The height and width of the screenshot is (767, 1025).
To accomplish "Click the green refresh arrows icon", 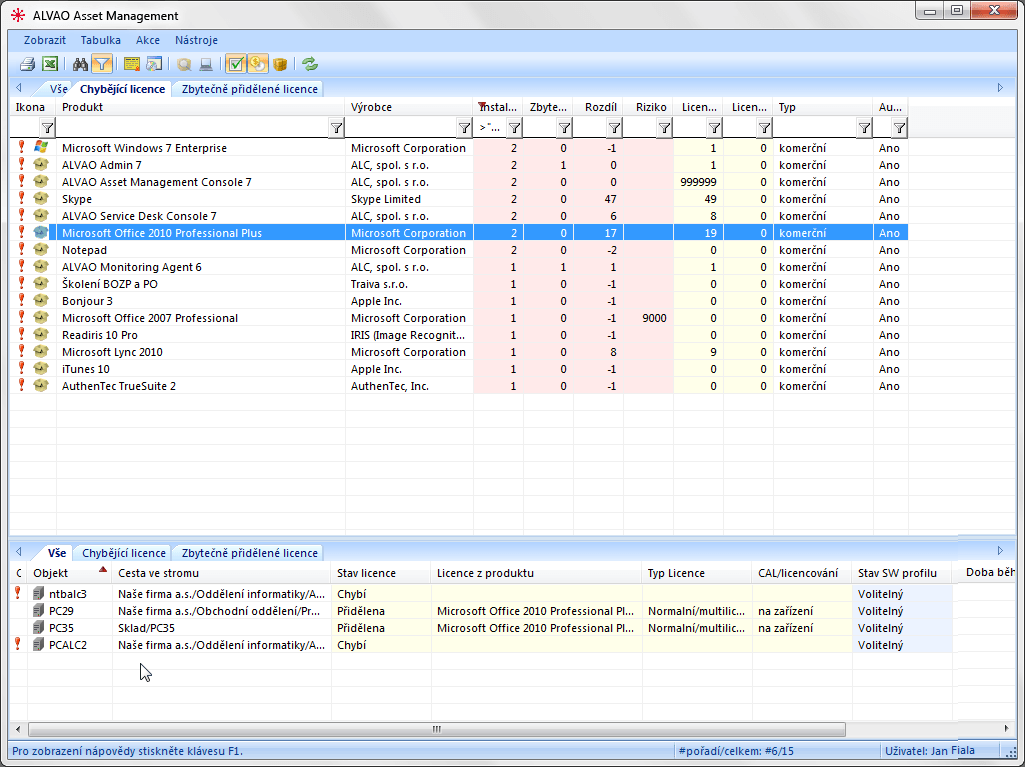I will 310,64.
